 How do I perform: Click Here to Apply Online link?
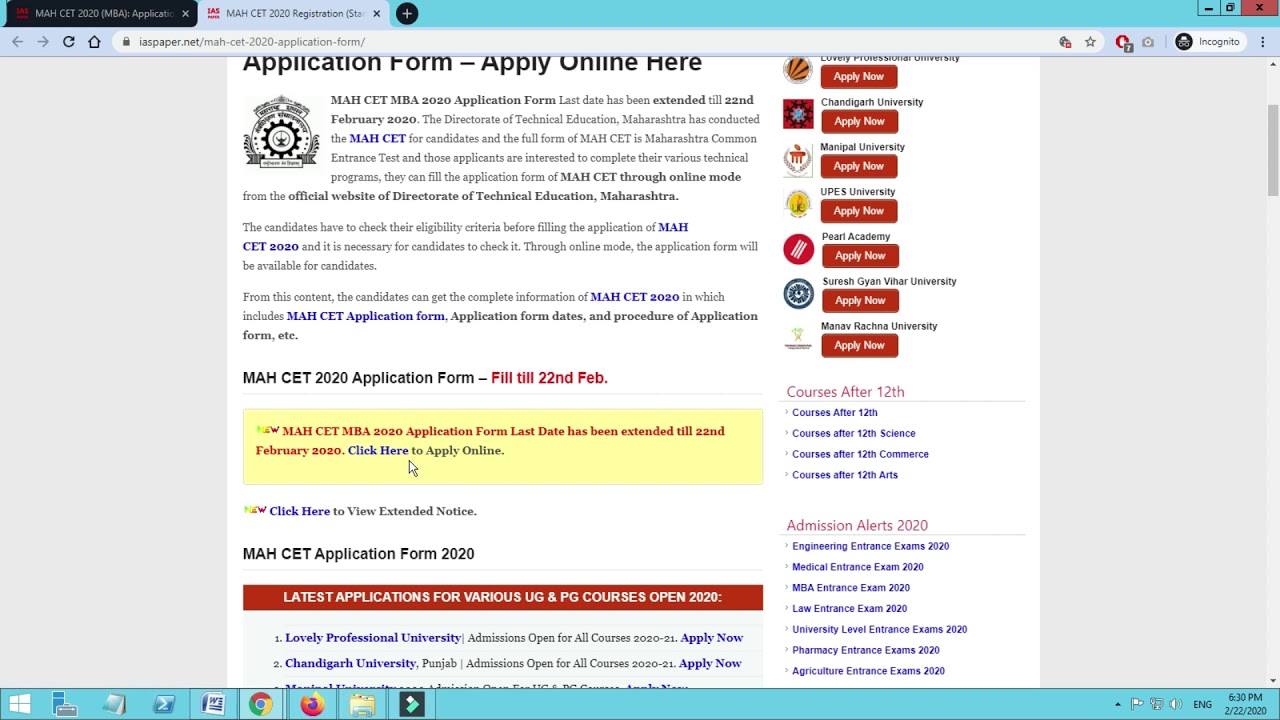click(x=378, y=450)
